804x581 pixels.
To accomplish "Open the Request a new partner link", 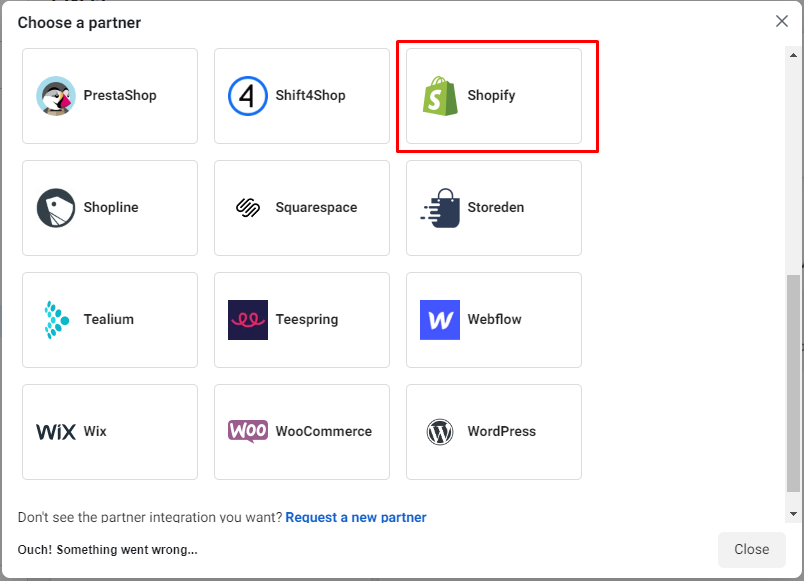I will tap(356, 517).
